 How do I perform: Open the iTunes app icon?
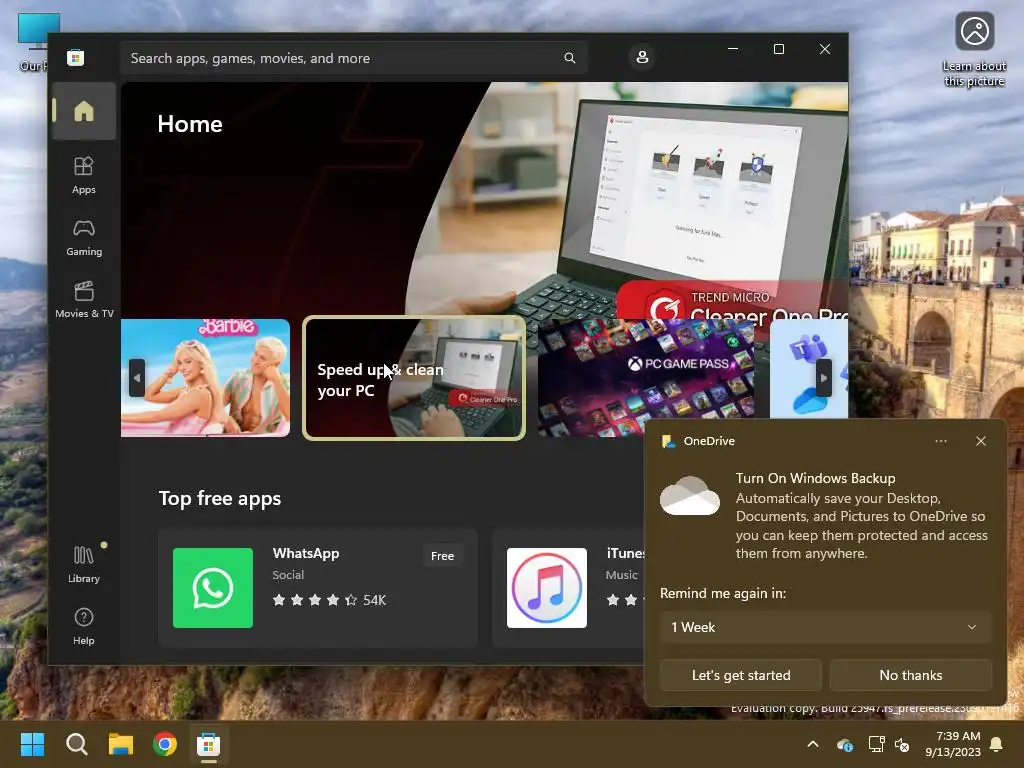(x=547, y=588)
